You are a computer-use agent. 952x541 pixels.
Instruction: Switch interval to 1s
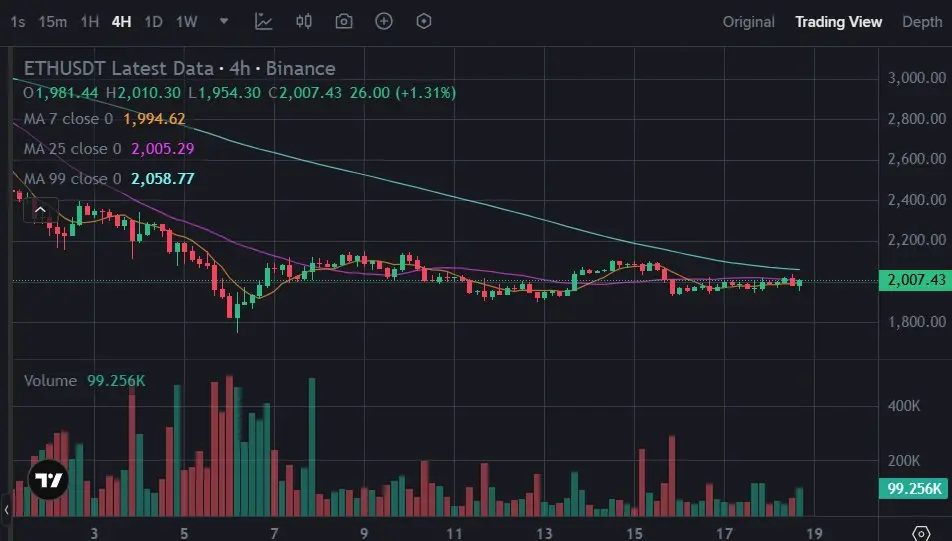tap(18, 22)
